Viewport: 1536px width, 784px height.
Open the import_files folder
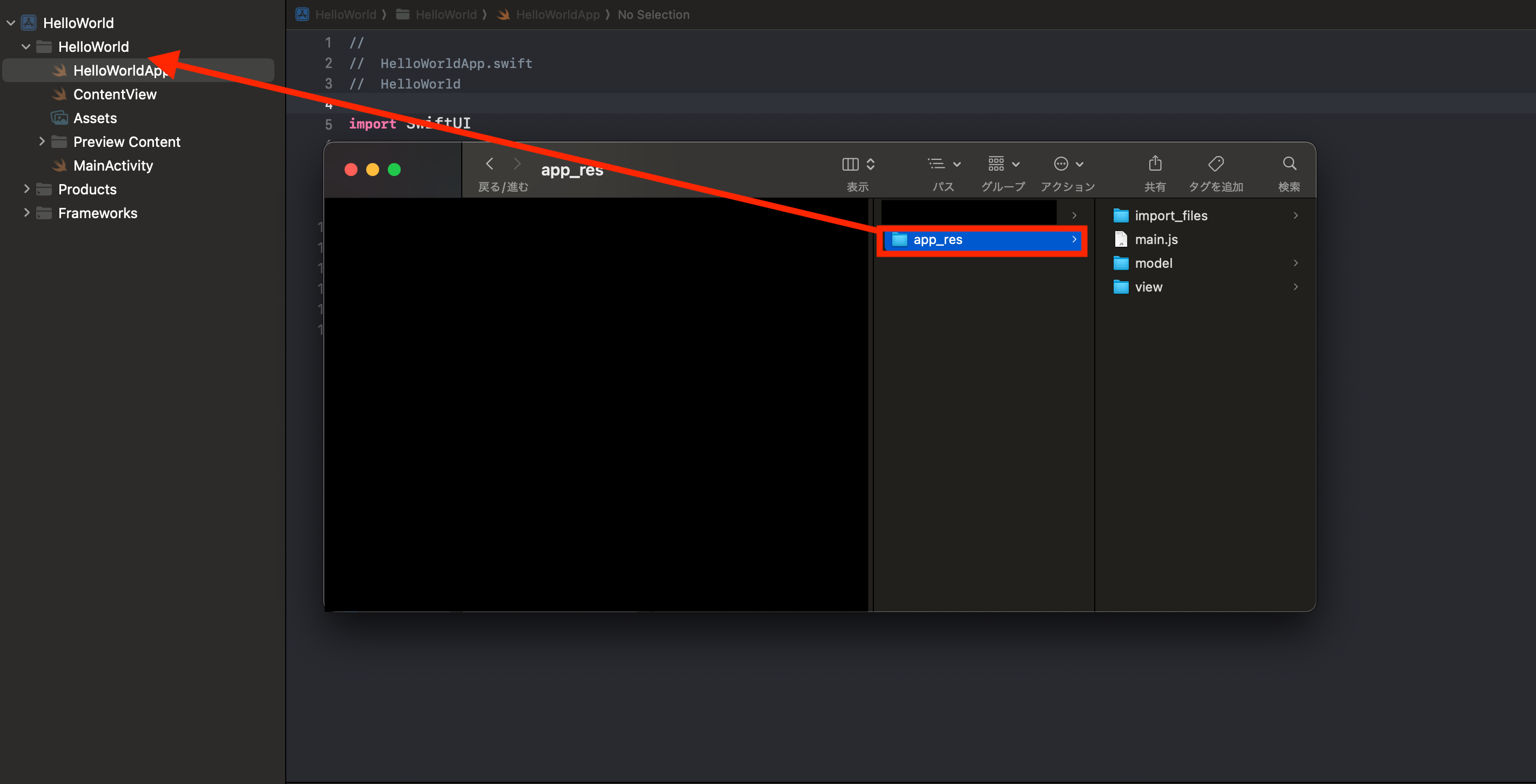[1170, 216]
